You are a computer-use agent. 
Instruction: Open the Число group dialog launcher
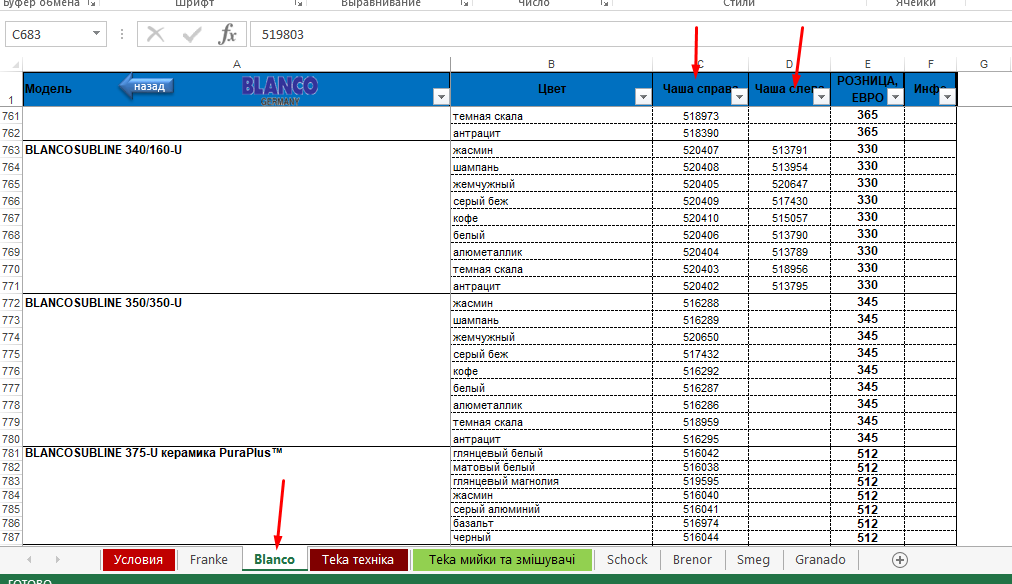point(604,3)
